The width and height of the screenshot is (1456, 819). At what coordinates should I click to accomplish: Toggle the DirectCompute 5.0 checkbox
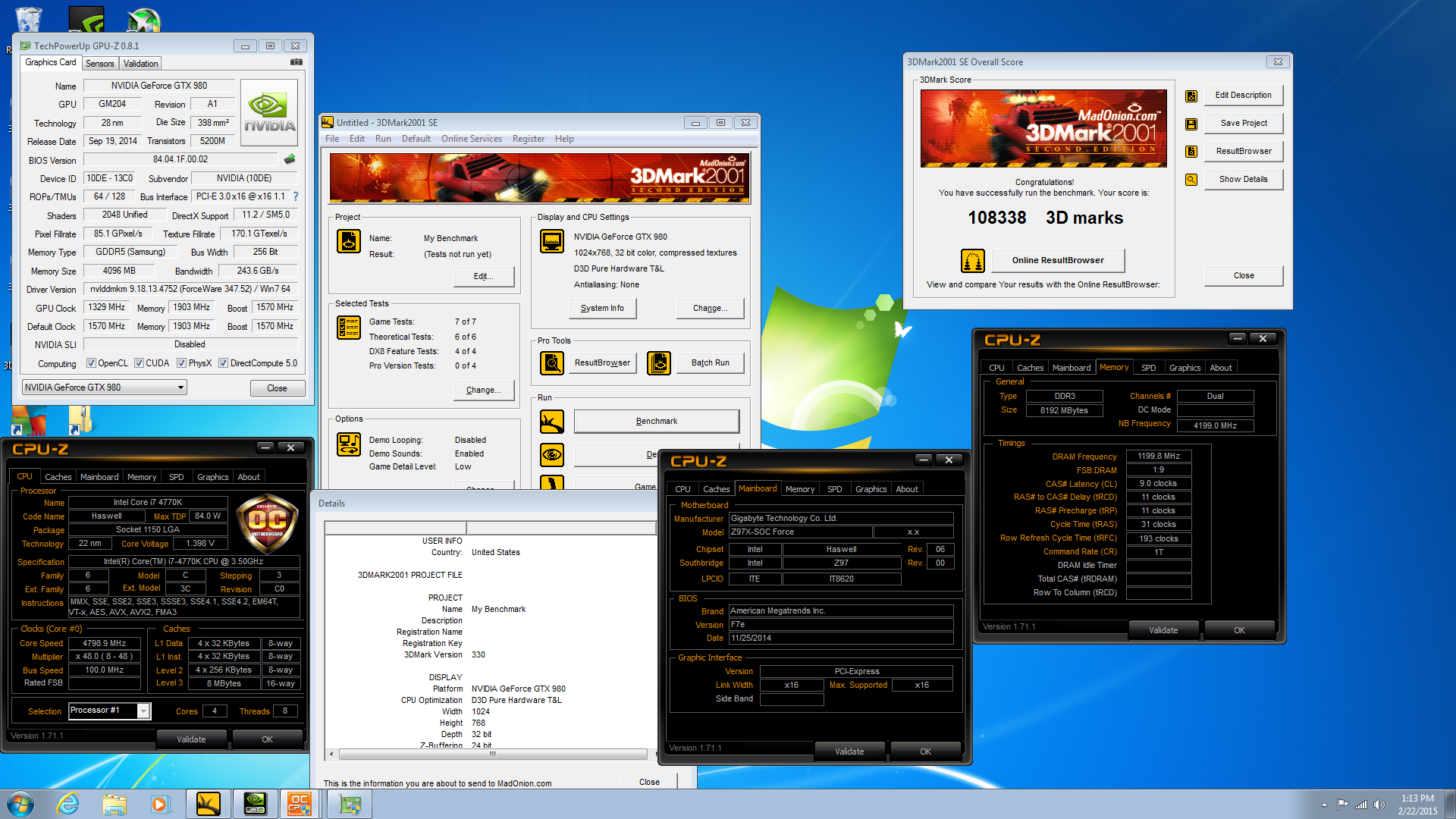(x=224, y=363)
